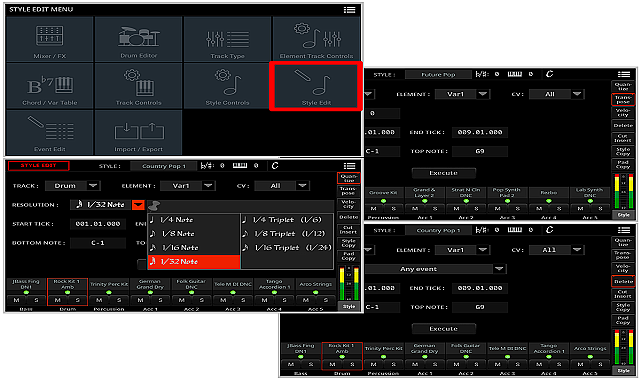Click Execute in the Future Pop panel
The image size is (641, 380).
(444, 173)
